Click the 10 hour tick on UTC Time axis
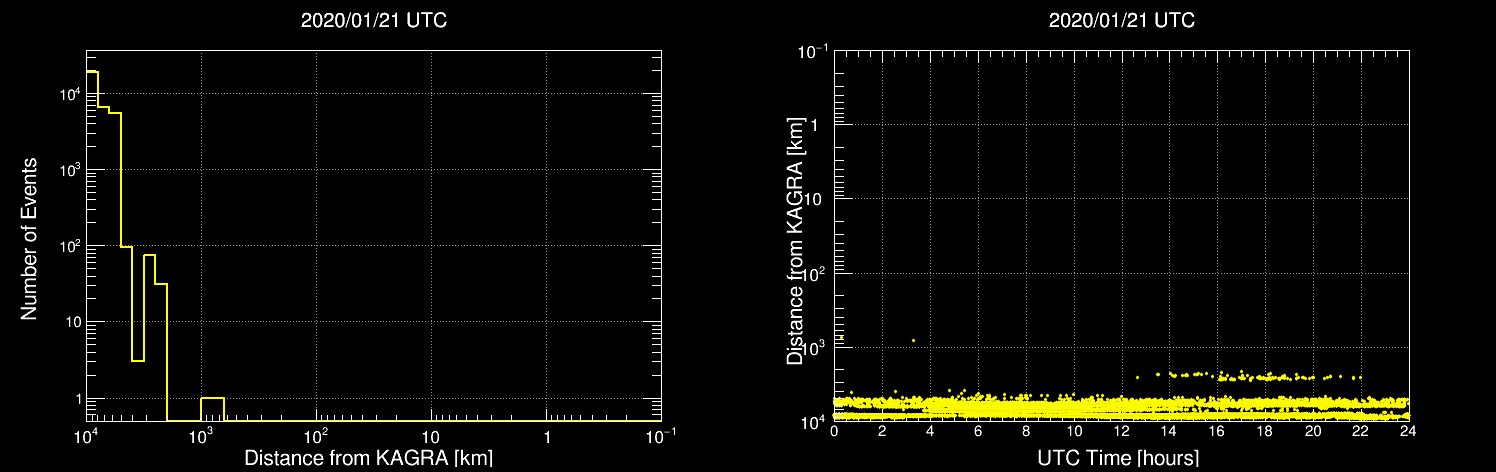The height and width of the screenshot is (472, 1496). click(1074, 432)
